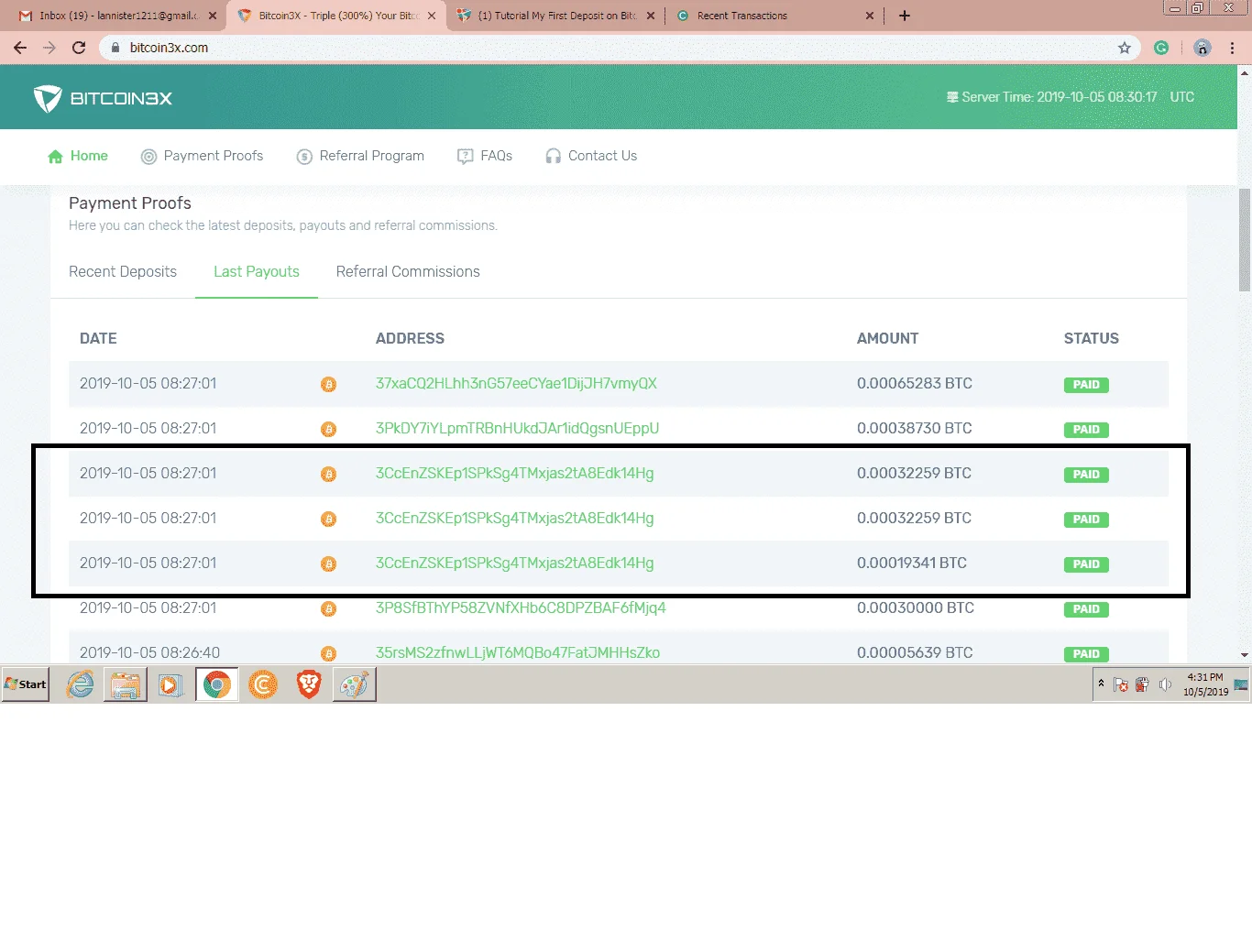Launch Brave browser from the taskbar
Viewport: 1252px width, 952px height.
tap(309, 684)
